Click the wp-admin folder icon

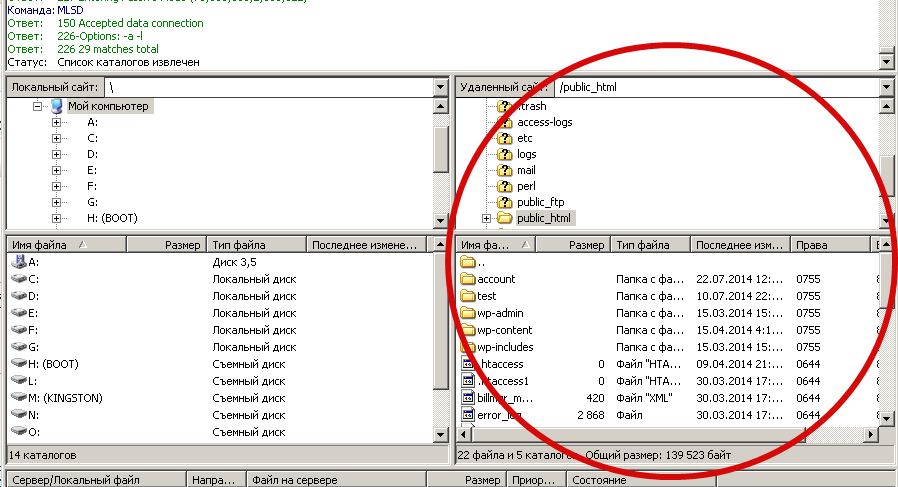[468, 313]
